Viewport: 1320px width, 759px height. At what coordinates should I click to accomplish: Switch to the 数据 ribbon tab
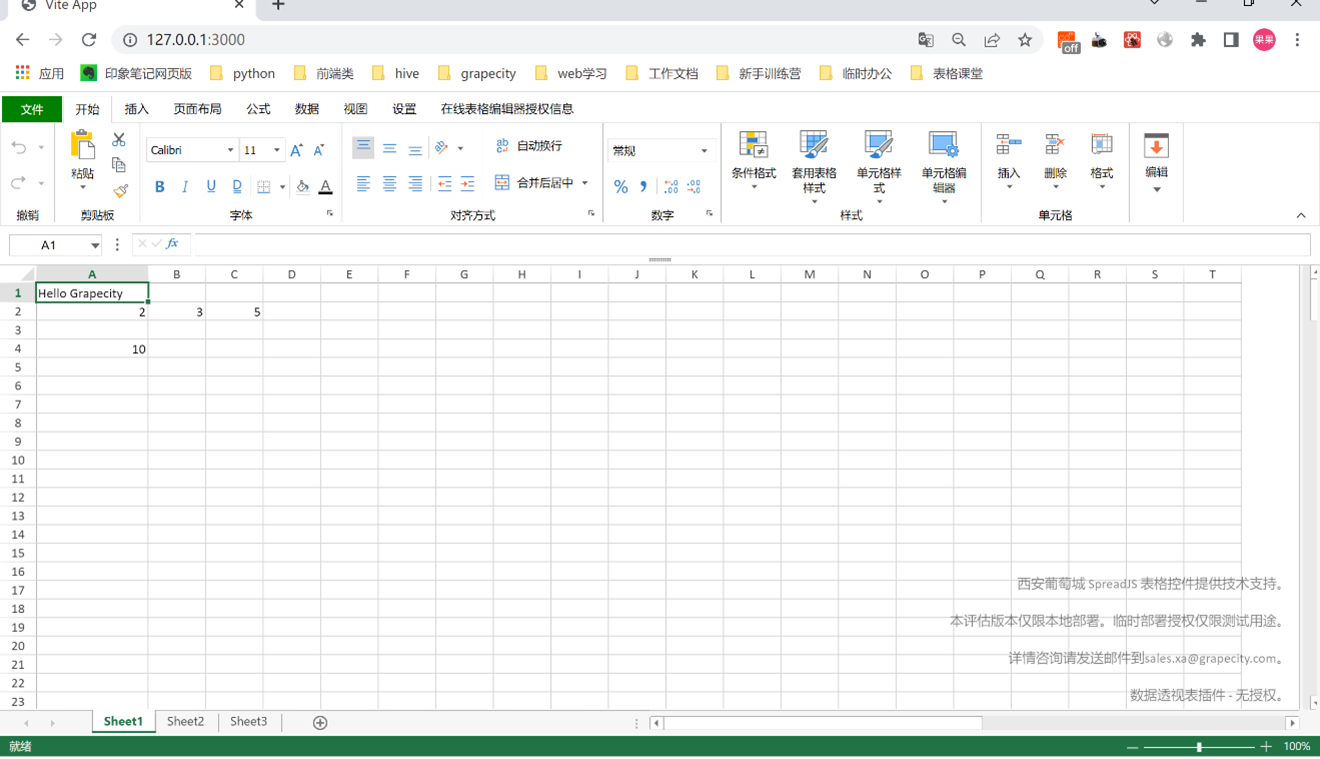[307, 109]
